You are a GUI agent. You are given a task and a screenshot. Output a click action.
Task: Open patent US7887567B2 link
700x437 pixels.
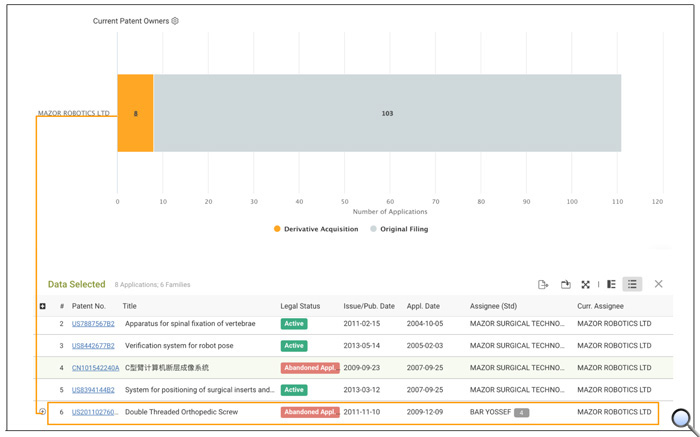(93, 324)
